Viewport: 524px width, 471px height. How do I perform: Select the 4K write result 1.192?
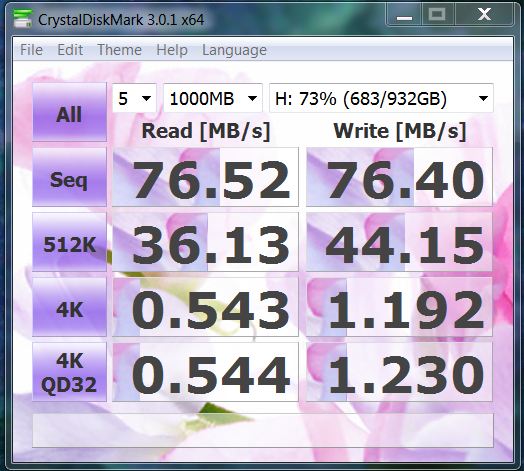pos(399,307)
